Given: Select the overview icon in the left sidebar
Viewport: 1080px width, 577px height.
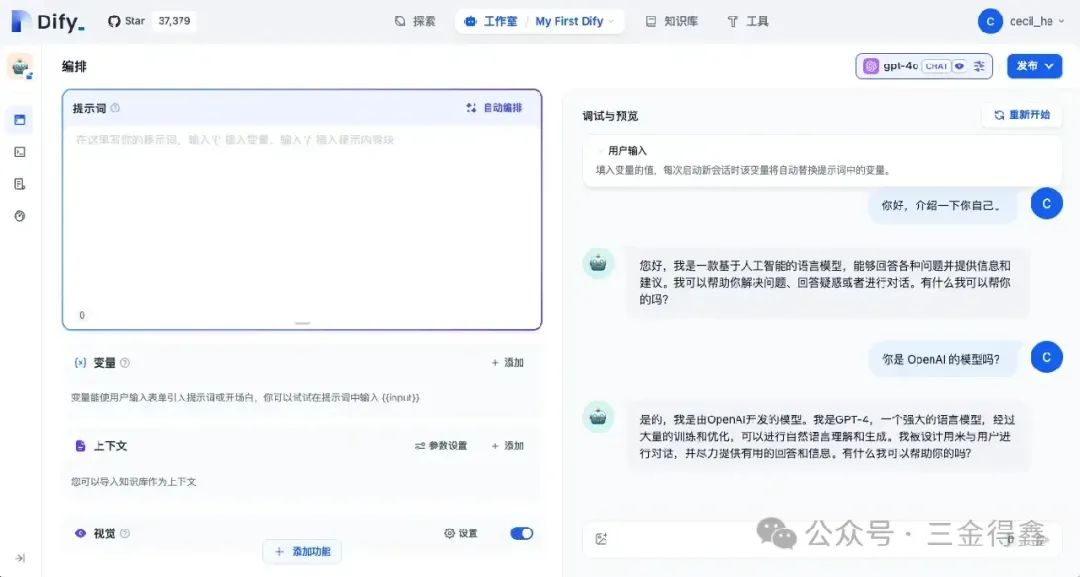Looking at the screenshot, I should pyautogui.click(x=21, y=215).
